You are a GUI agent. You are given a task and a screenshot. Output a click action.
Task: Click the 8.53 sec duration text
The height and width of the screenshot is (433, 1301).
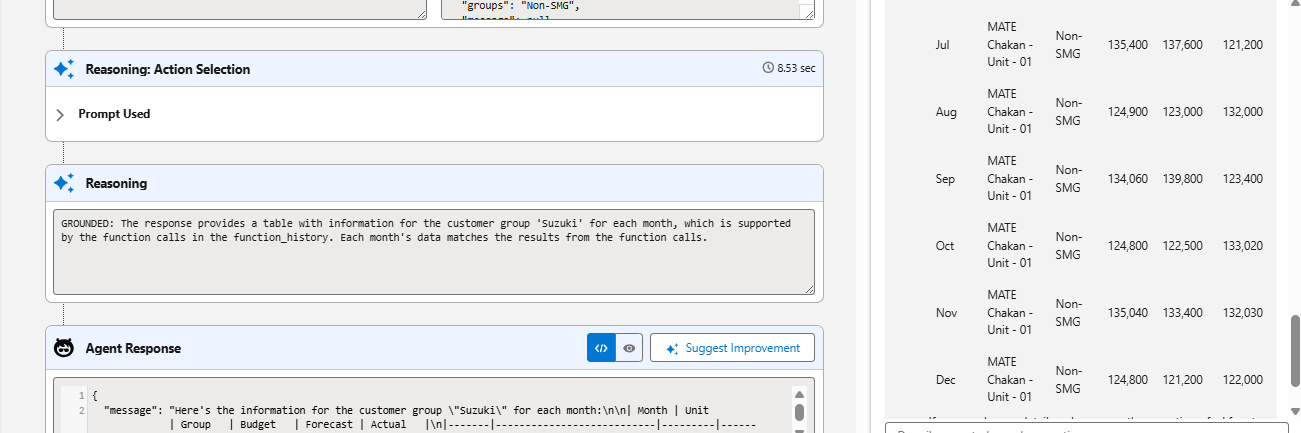coord(796,69)
